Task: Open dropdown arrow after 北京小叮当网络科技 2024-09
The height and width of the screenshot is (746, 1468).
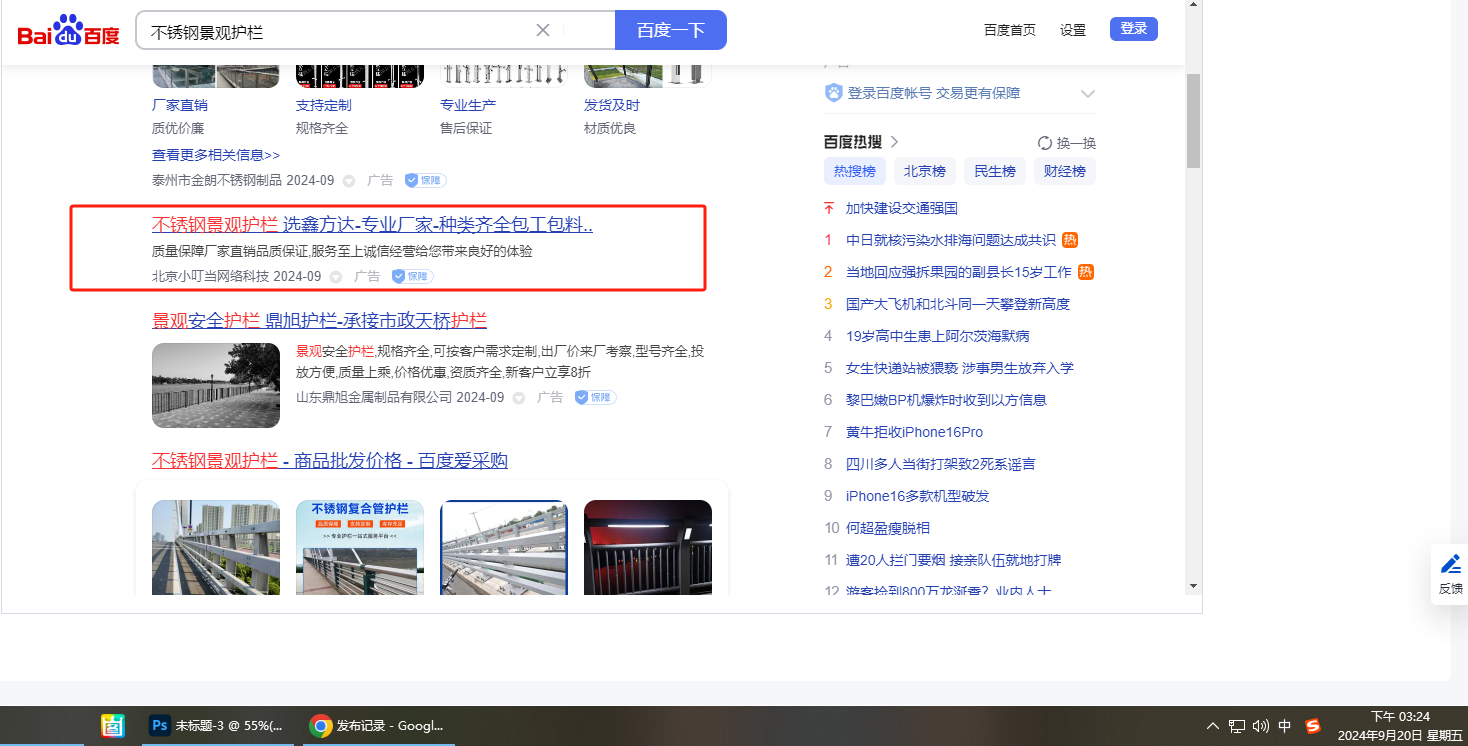Action: pyautogui.click(x=336, y=277)
